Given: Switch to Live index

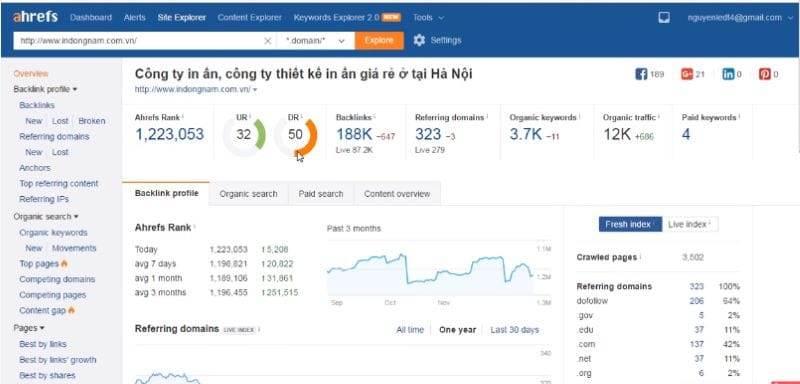Looking at the screenshot, I should point(690,224).
